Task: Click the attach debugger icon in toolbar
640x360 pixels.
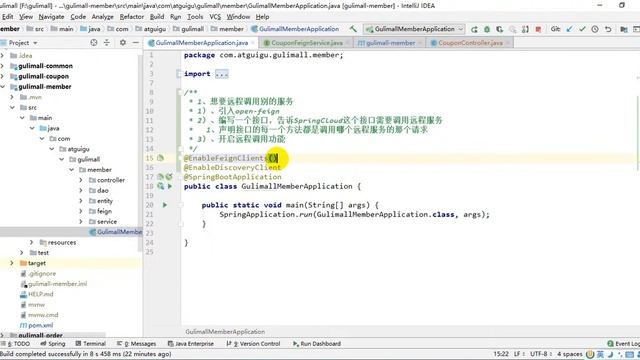Action: [525, 29]
